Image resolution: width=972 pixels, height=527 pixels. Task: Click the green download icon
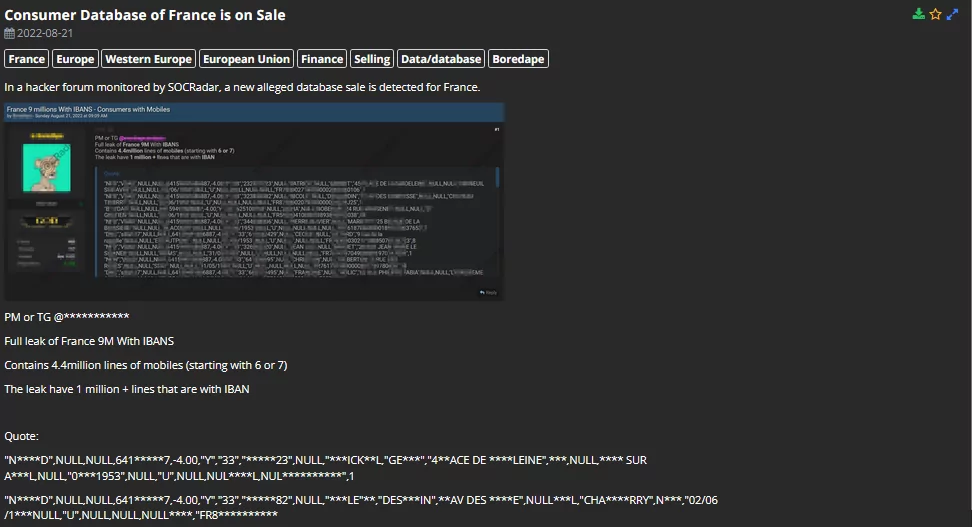pyautogui.click(x=919, y=14)
